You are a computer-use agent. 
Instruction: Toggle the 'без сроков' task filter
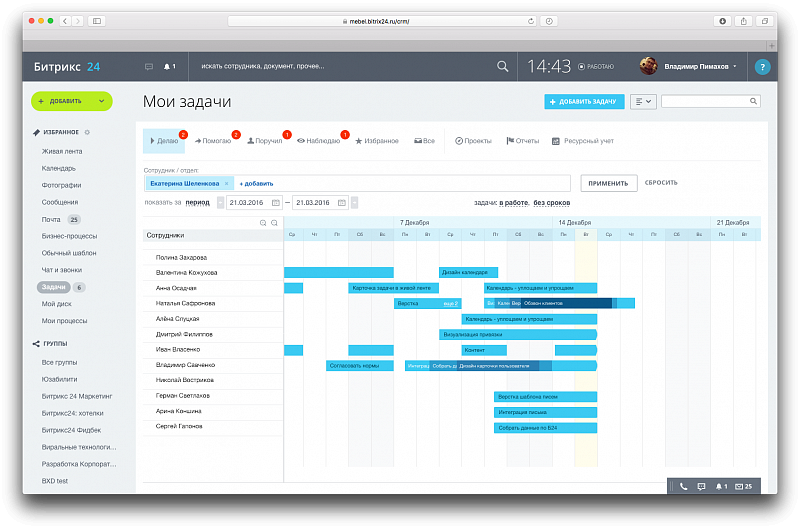(552, 203)
